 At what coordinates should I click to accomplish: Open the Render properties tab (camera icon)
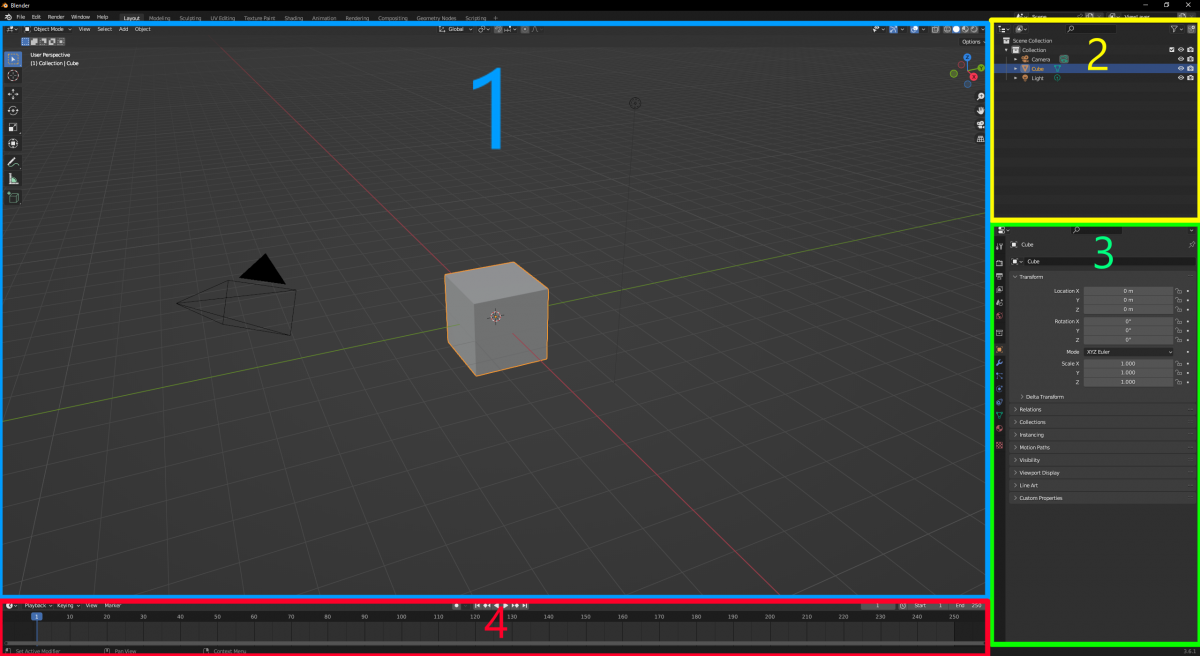coord(999,265)
